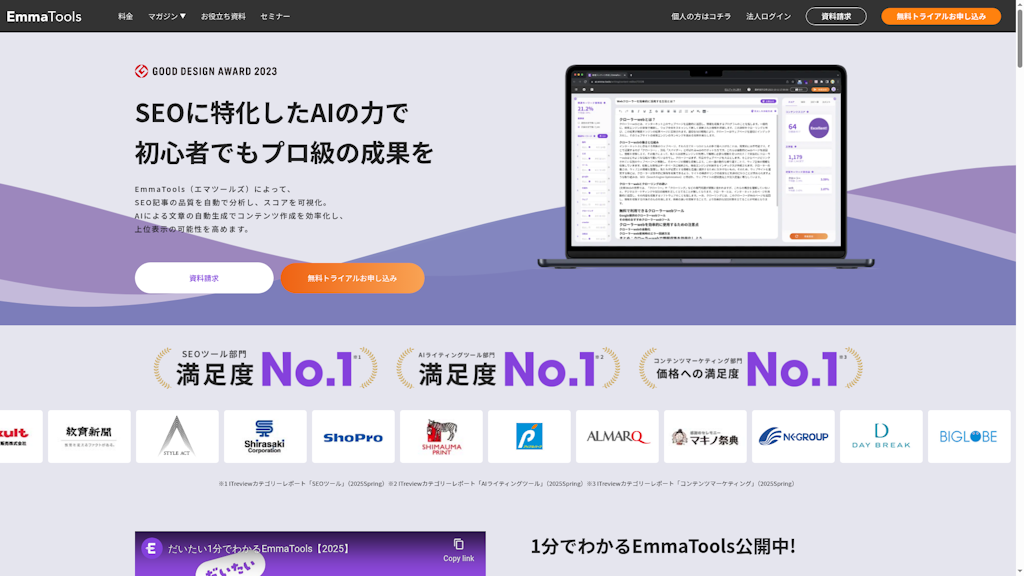Click the ShoPro logo card
Screen dimensions: 1024x576
click(x=353, y=436)
